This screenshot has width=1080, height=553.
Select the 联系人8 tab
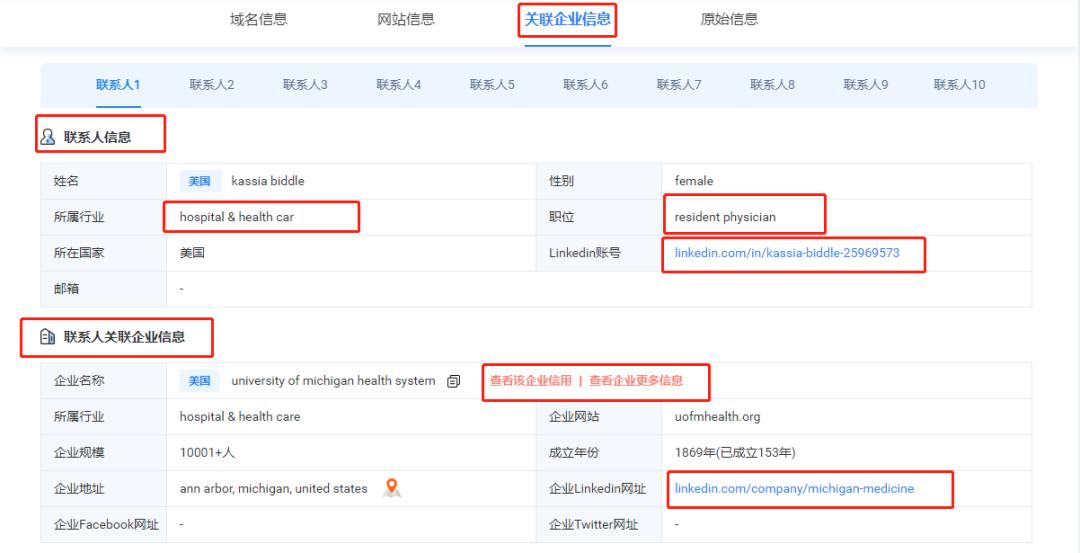pos(773,85)
